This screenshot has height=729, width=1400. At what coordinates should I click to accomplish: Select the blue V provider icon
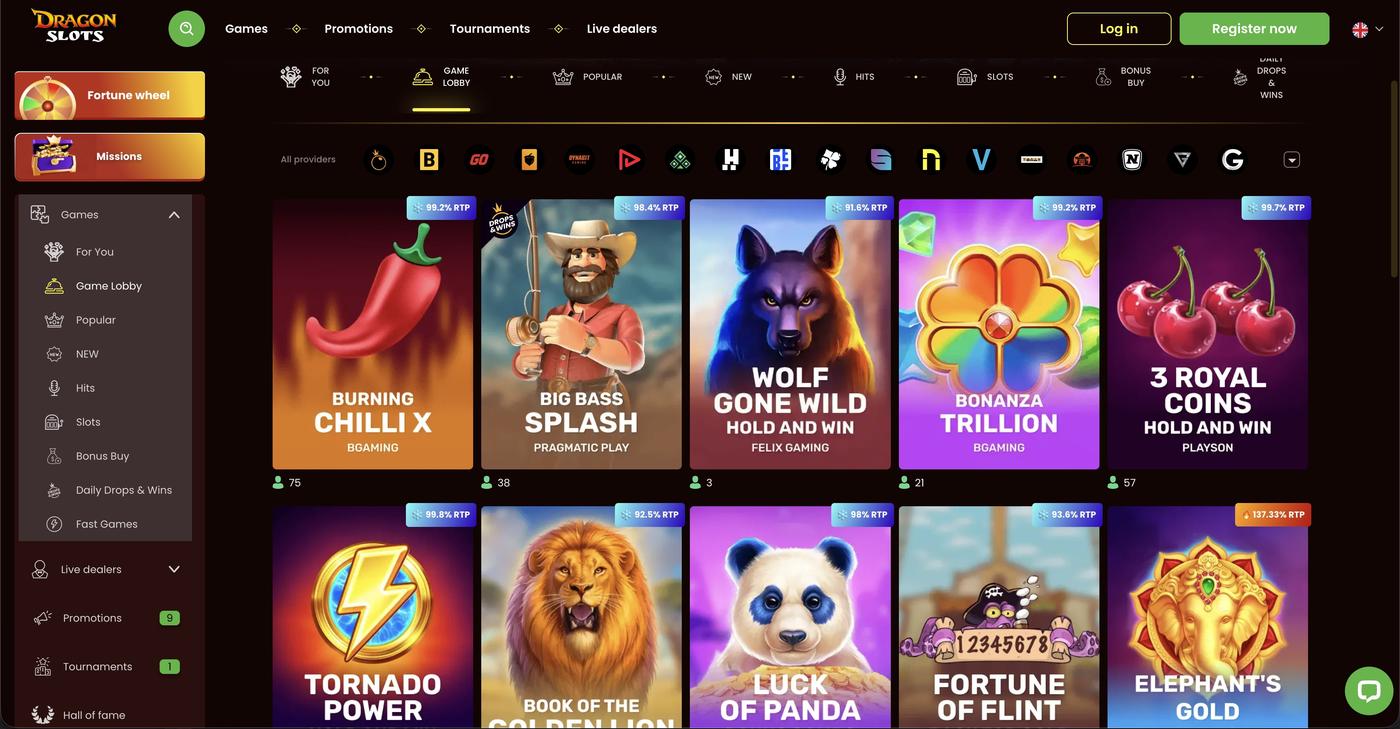[x=981, y=159]
